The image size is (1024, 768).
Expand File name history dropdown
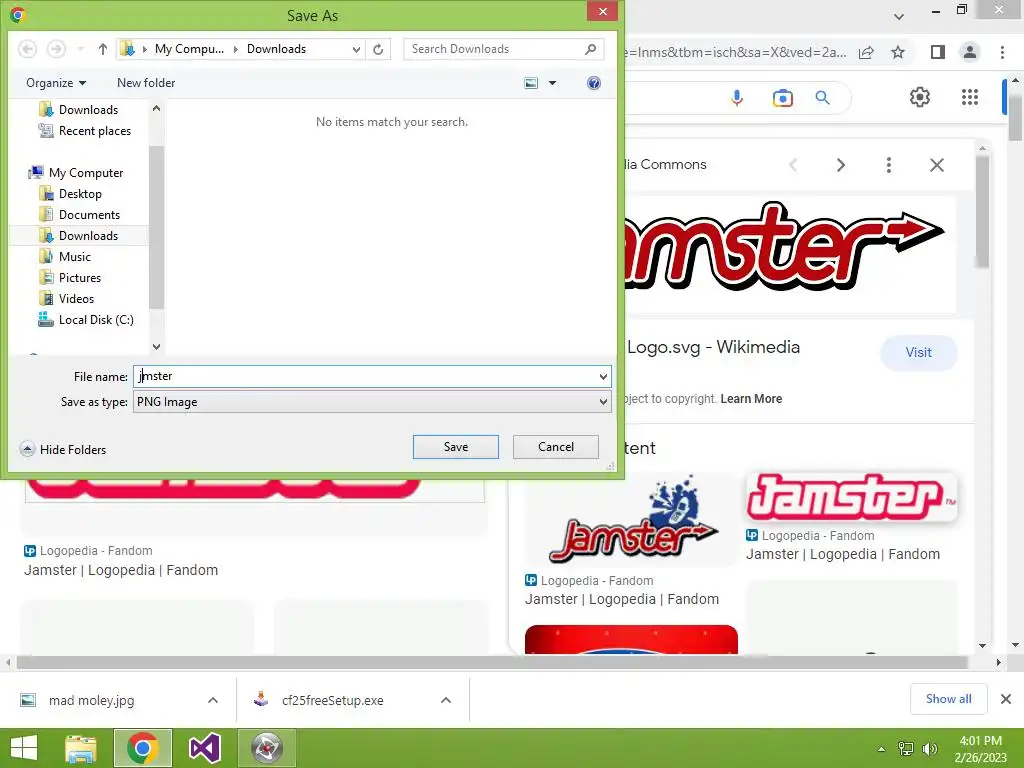click(603, 376)
